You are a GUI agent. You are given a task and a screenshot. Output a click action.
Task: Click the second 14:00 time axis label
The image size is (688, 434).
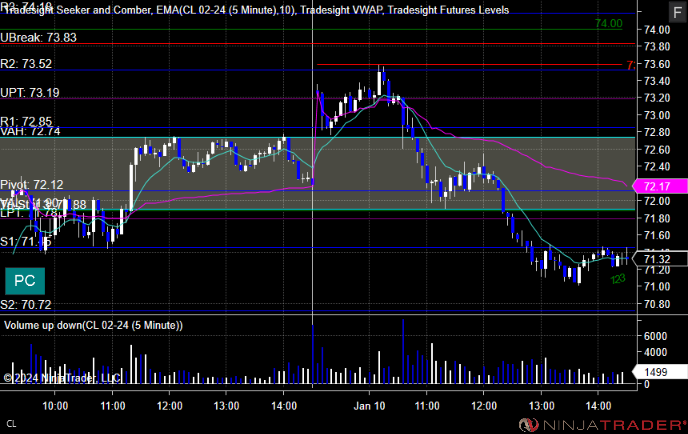[598, 406]
